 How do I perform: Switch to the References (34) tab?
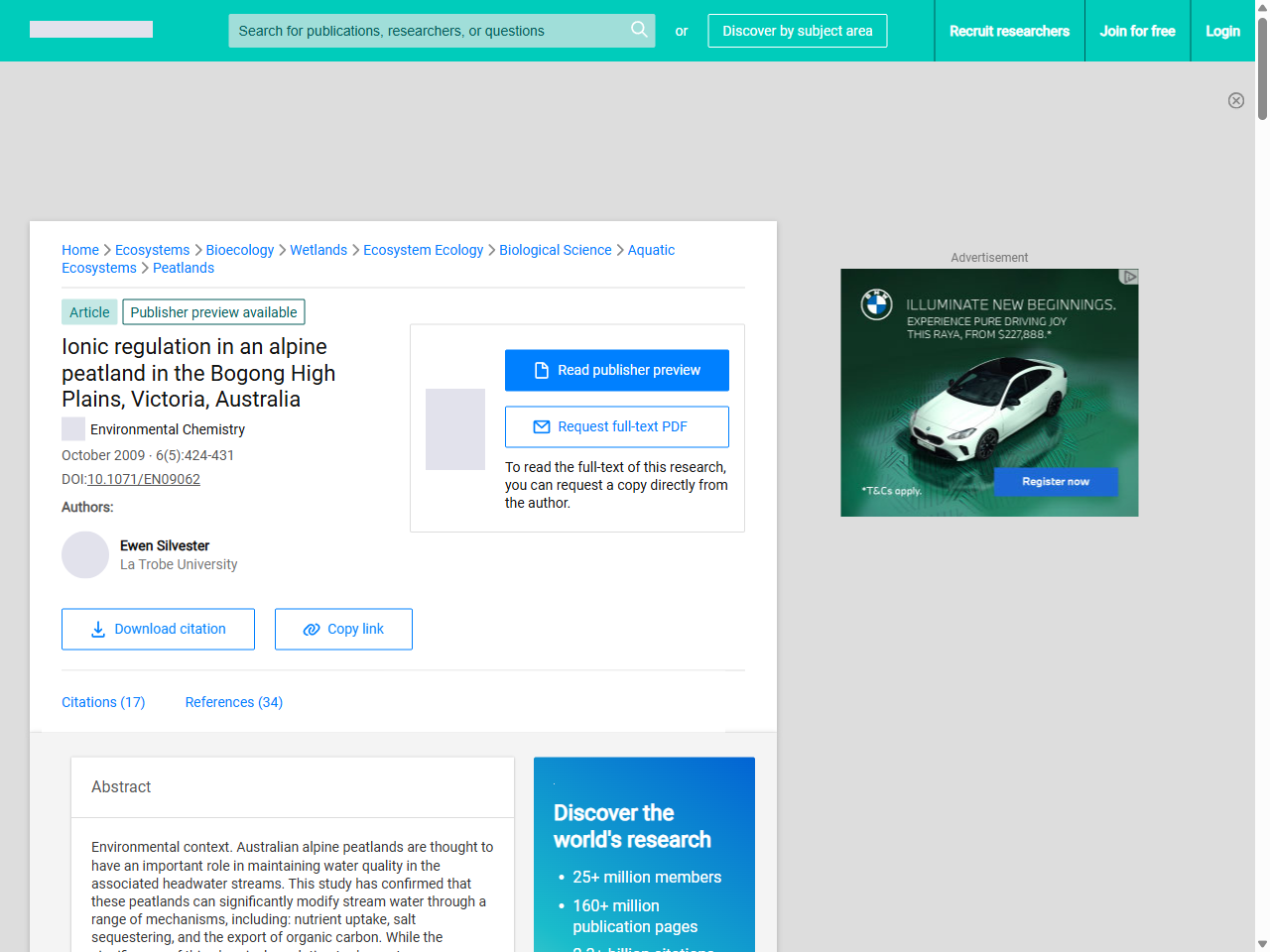coord(233,702)
